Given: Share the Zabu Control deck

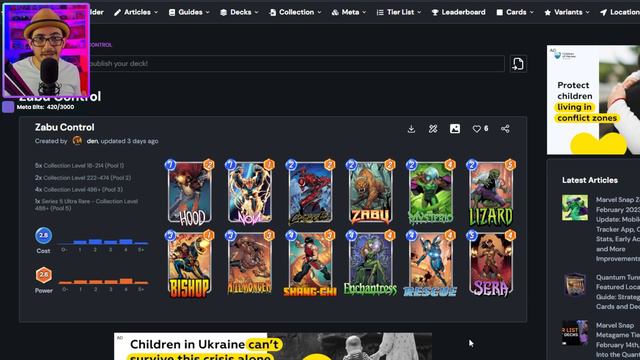Looking at the screenshot, I should [x=505, y=129].
